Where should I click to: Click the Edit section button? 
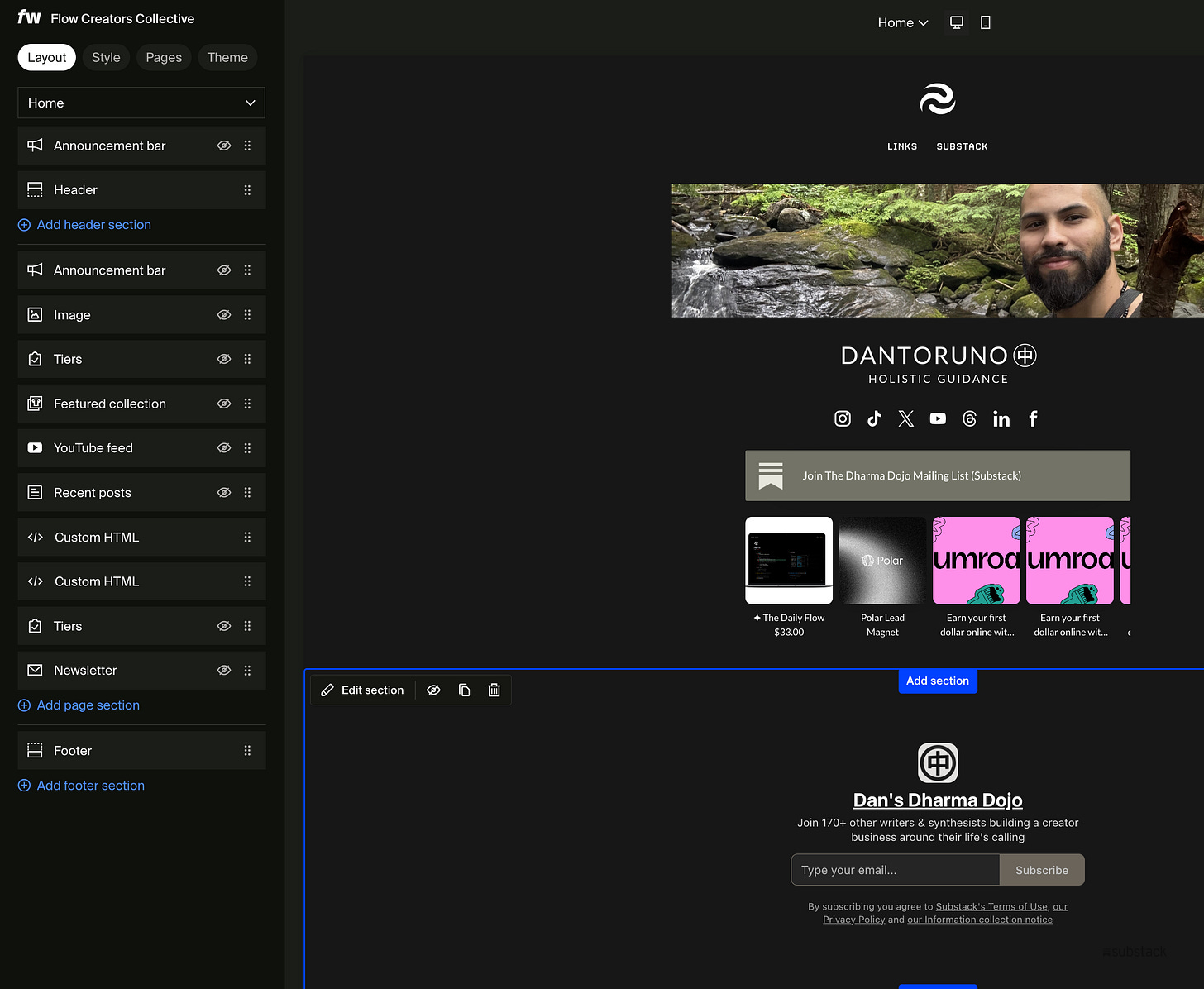pyautogui.click(x=362, y=690)
